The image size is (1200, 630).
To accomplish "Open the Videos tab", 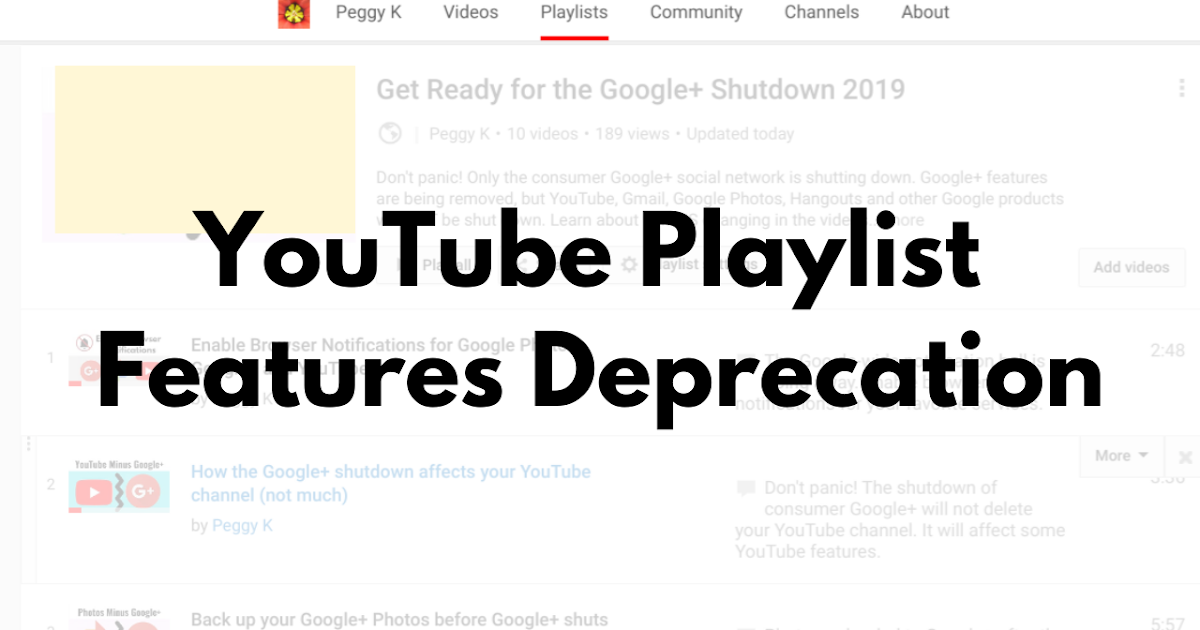I will (470, 13).
